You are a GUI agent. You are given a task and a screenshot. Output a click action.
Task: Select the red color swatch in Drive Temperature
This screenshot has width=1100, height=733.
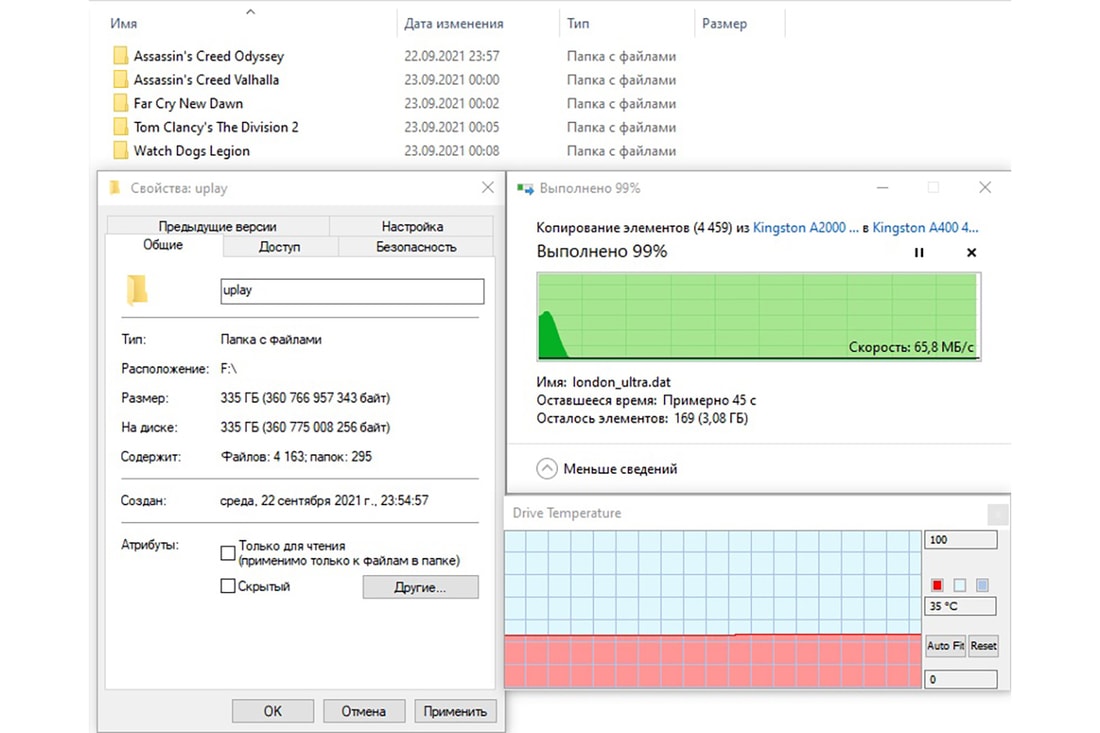coord(937,585)
